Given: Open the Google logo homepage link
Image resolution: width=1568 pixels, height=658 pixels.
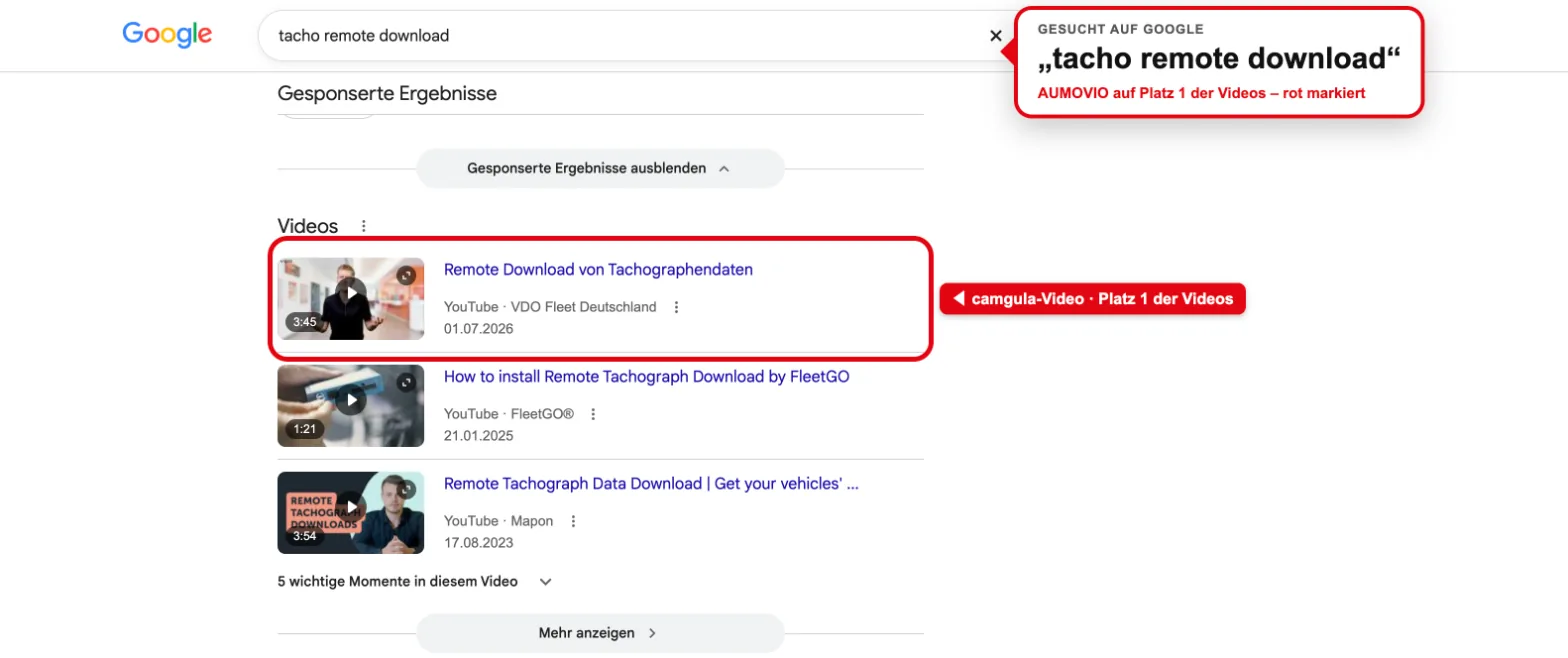Looking at the screenshot, I should point(167,35).
